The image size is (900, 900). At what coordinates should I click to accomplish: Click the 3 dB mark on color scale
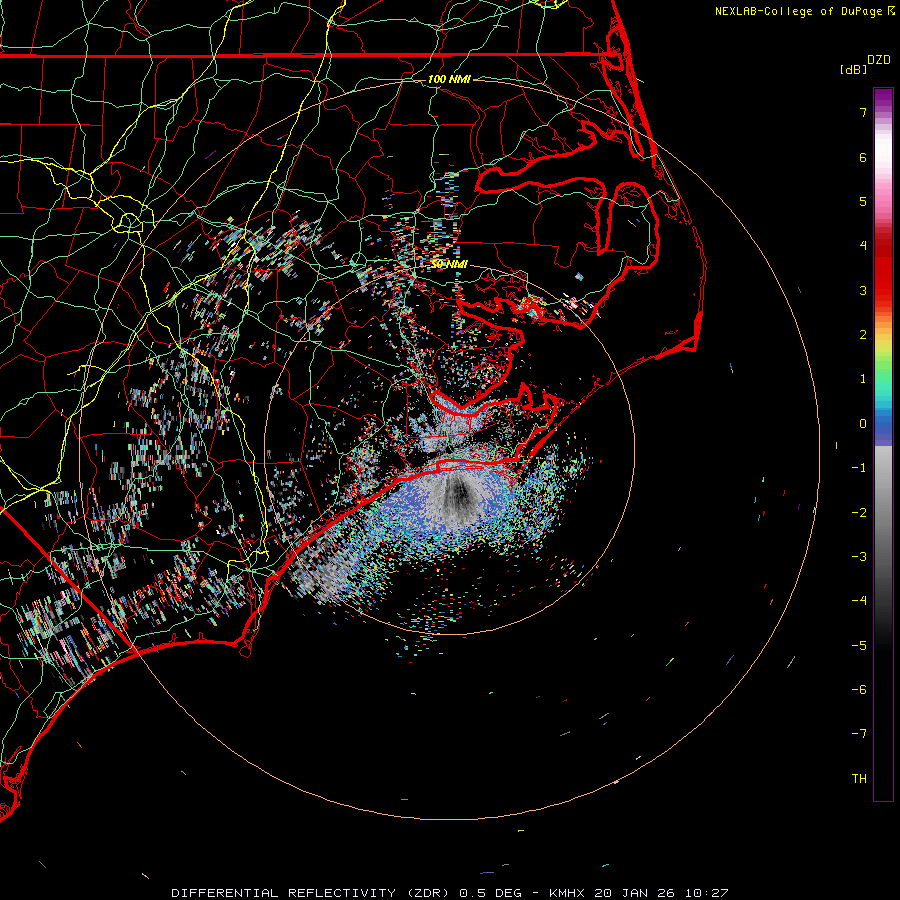click(x=863, y=290)
